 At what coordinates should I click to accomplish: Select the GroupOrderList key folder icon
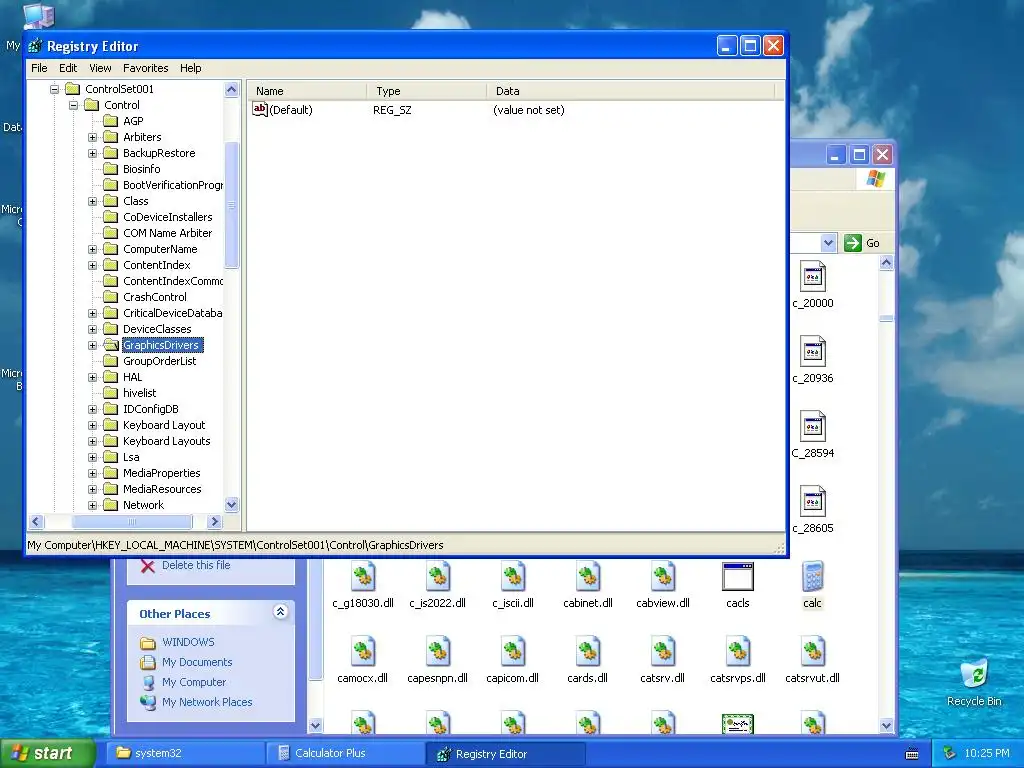[111, 361]
